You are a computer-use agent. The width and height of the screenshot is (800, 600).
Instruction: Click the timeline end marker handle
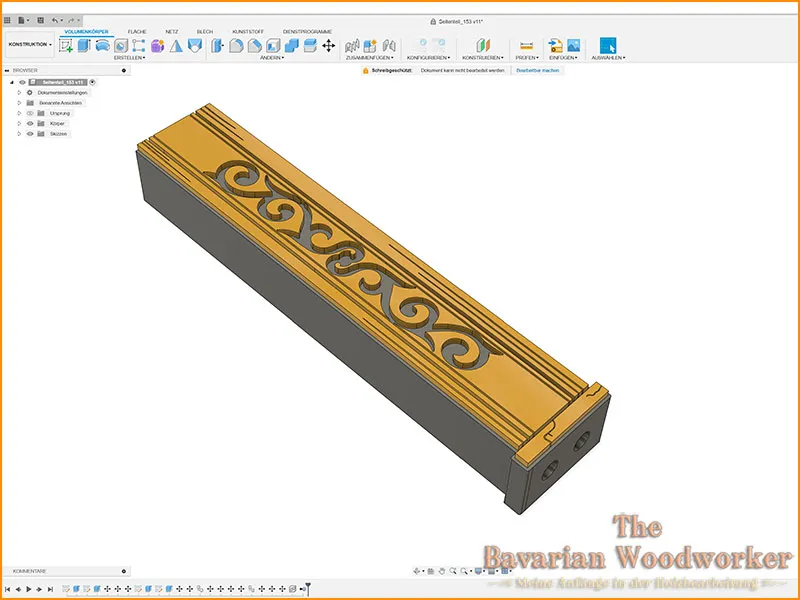click(308, 588)
